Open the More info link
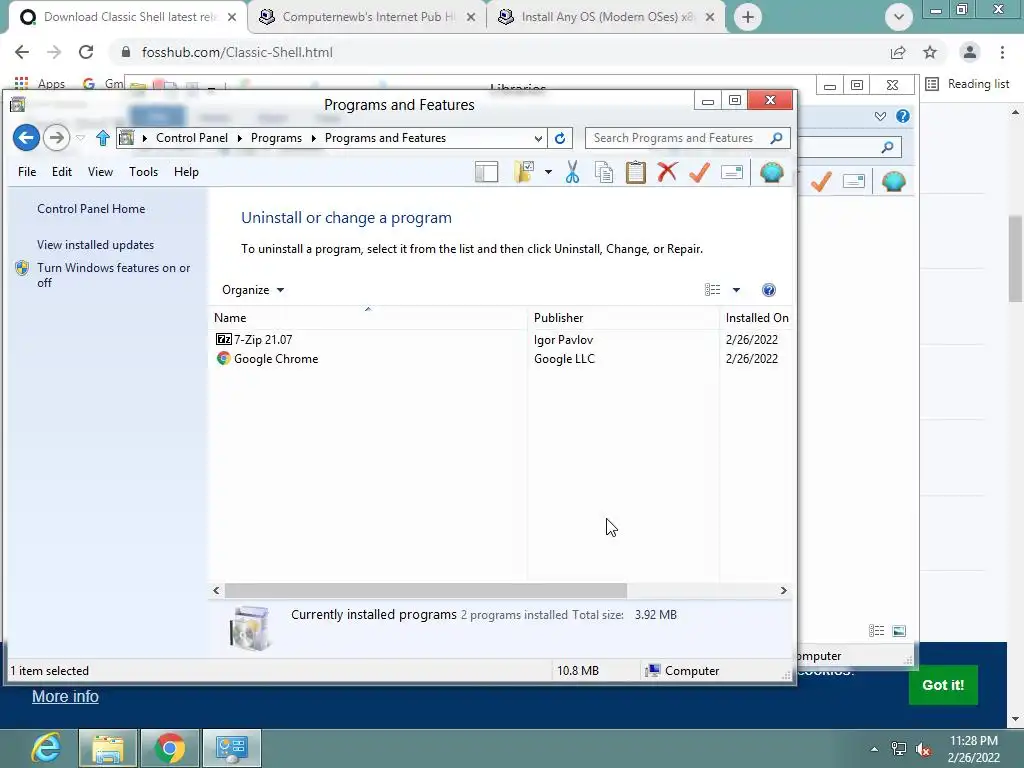Viewport: 1024px width, 768px height. (65, 696)
